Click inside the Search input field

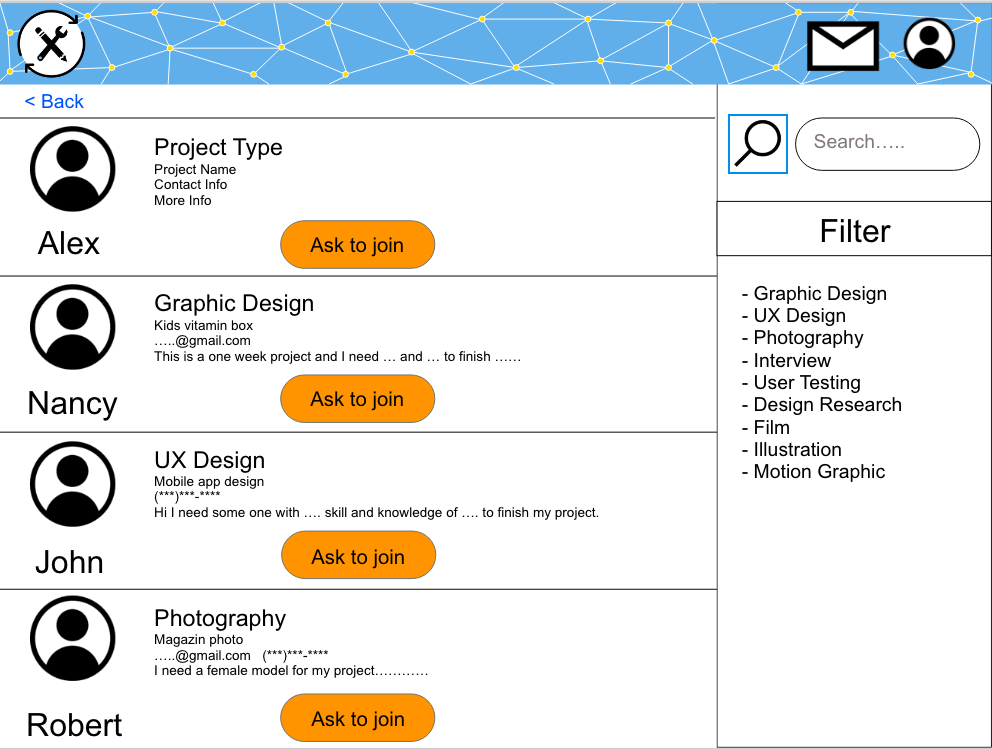coord(887,143)
